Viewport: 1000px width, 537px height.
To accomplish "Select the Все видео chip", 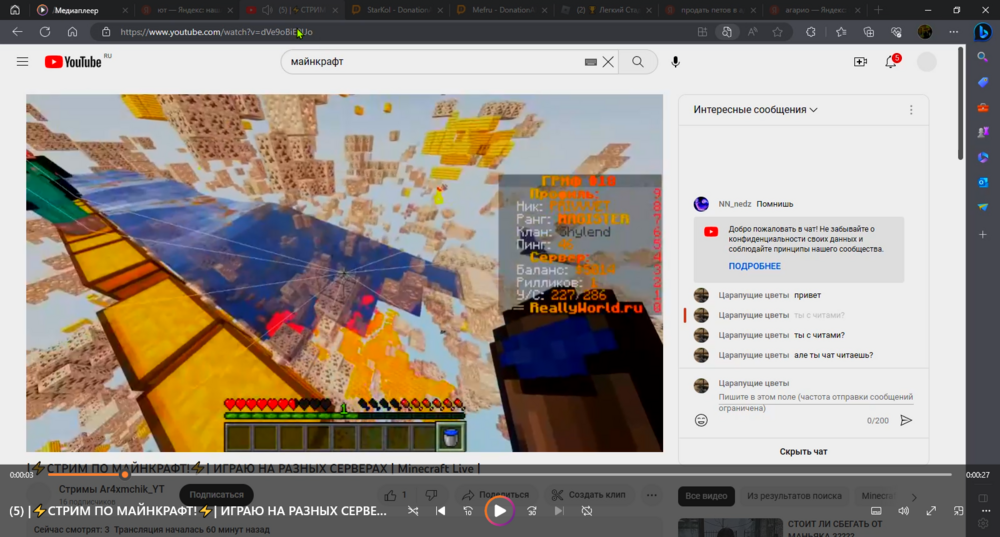I will coord(706,496).
